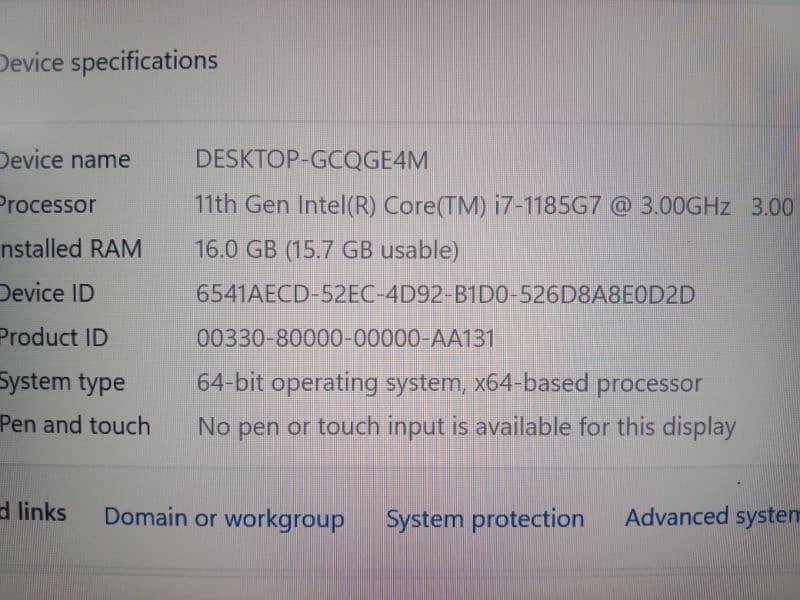This screenshot has width=800, height=600.
Task: Open the Domain or workgroup link
Action: coord(224,518)
